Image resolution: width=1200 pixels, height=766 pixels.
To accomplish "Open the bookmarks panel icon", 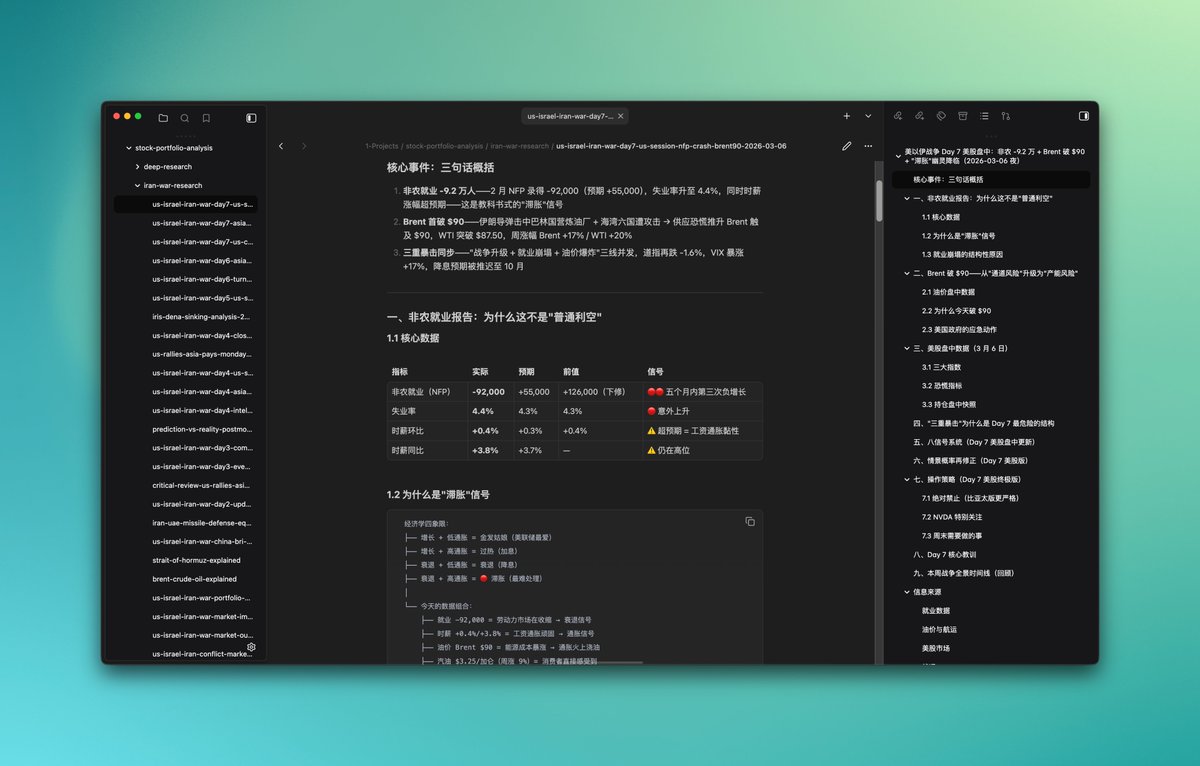I will pos(206,117).
